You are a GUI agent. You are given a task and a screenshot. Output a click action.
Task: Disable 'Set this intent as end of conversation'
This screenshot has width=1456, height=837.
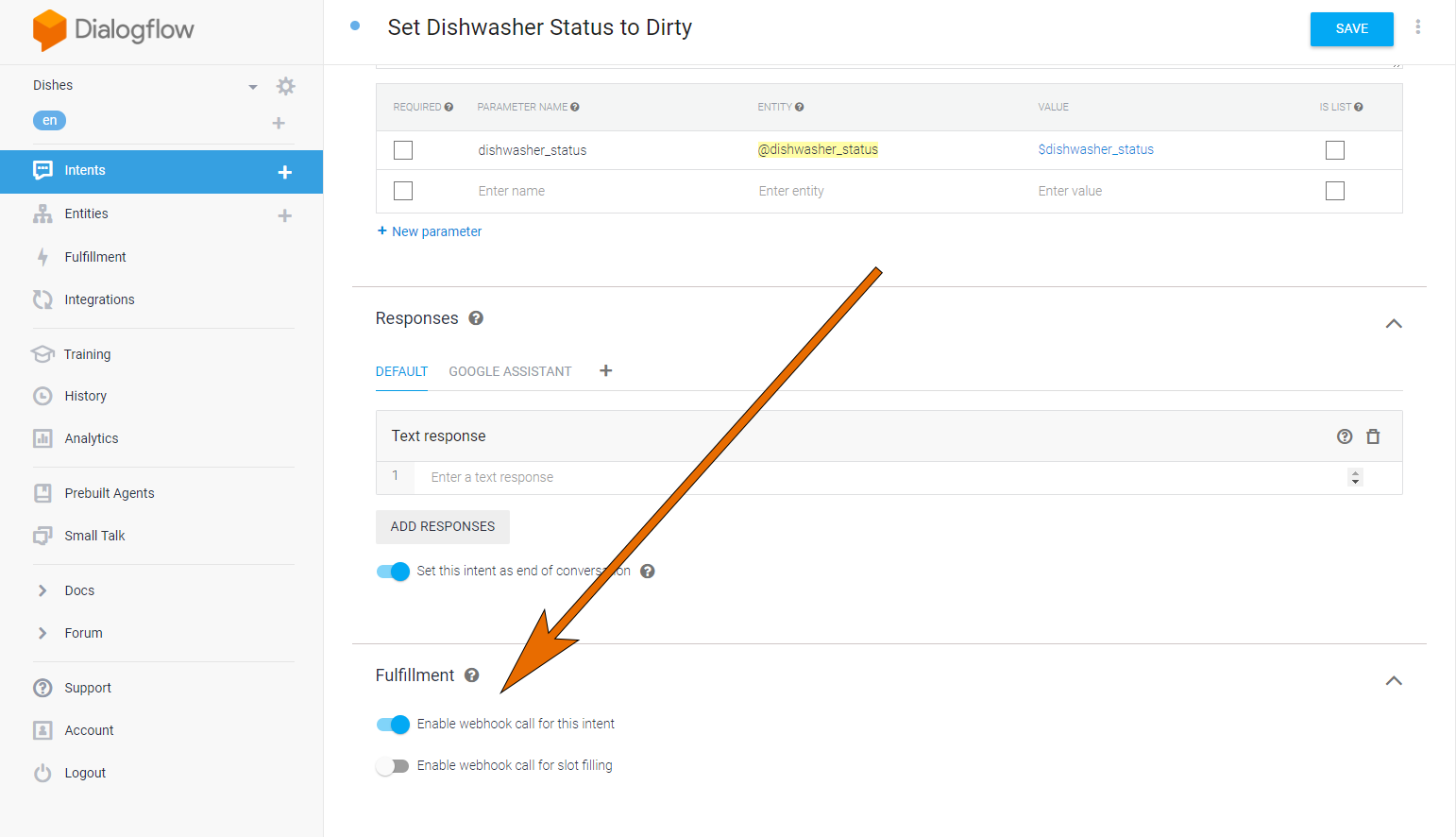[x=392, y=571]
